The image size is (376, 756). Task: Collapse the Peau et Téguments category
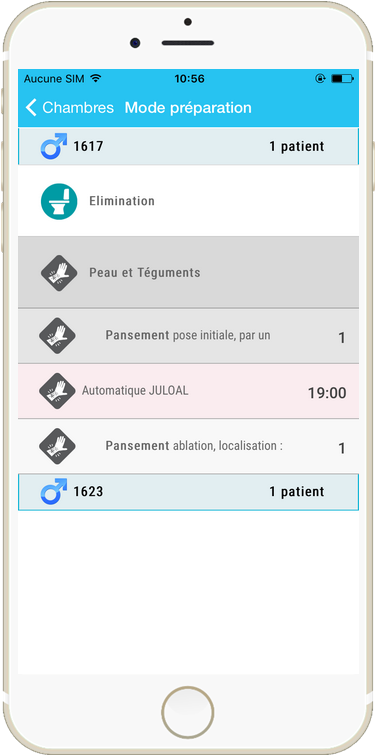tap(188, 272)
